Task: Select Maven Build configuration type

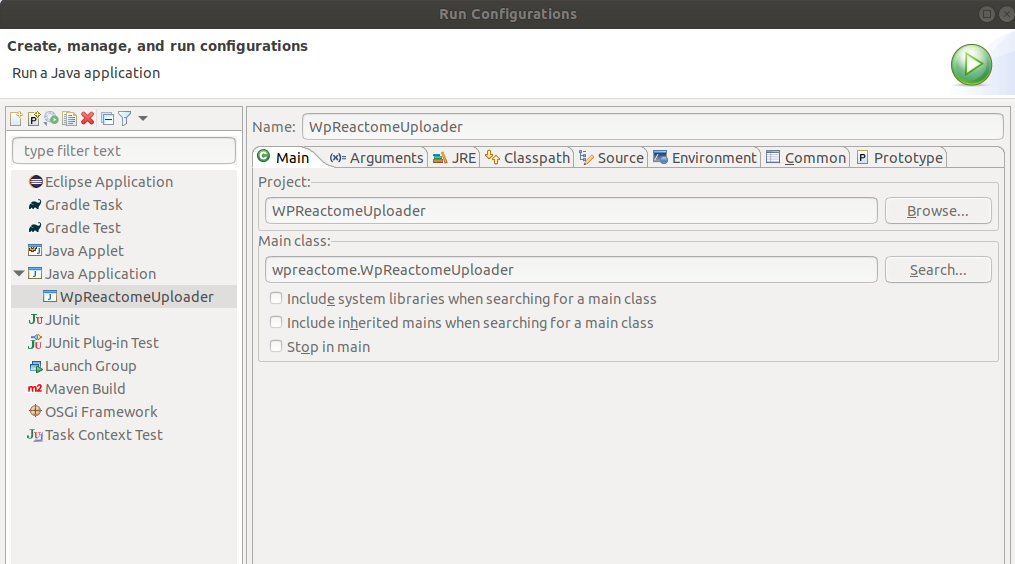Action: [85, 389]
